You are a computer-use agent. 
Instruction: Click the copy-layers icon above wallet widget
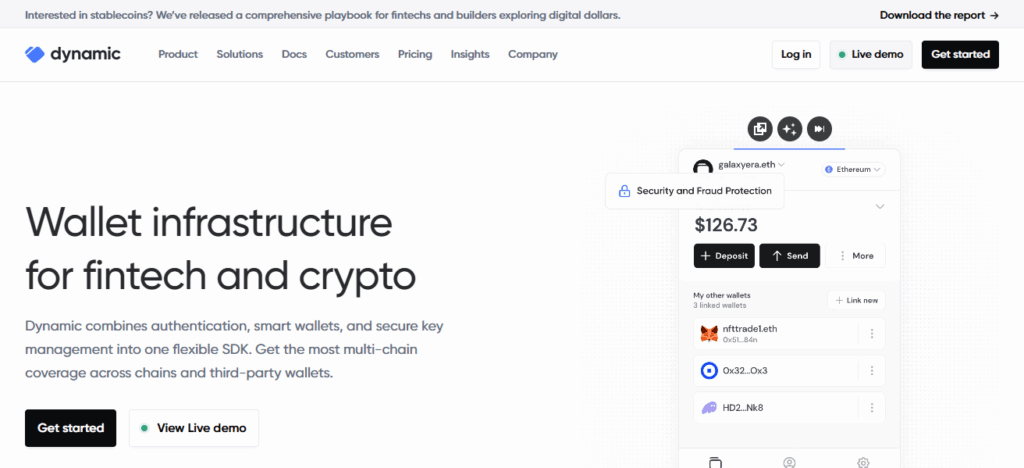pos(760,129)
